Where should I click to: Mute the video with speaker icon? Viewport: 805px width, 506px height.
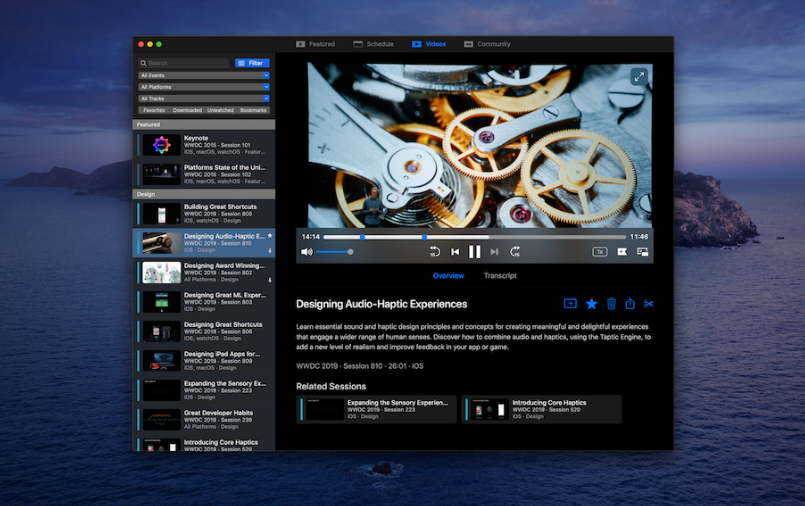point(306,252)
